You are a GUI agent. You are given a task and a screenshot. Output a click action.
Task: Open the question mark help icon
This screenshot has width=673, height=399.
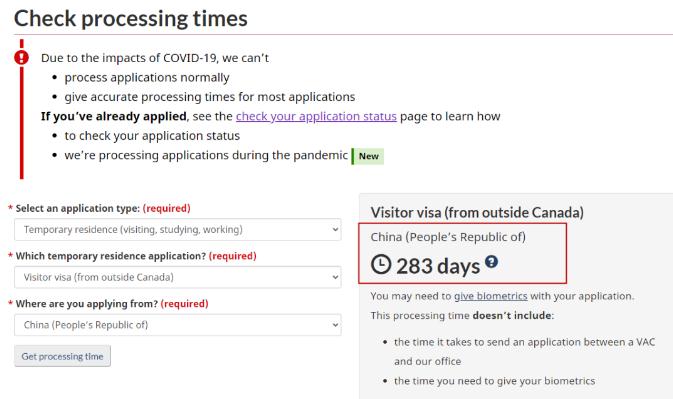[491, 261]
